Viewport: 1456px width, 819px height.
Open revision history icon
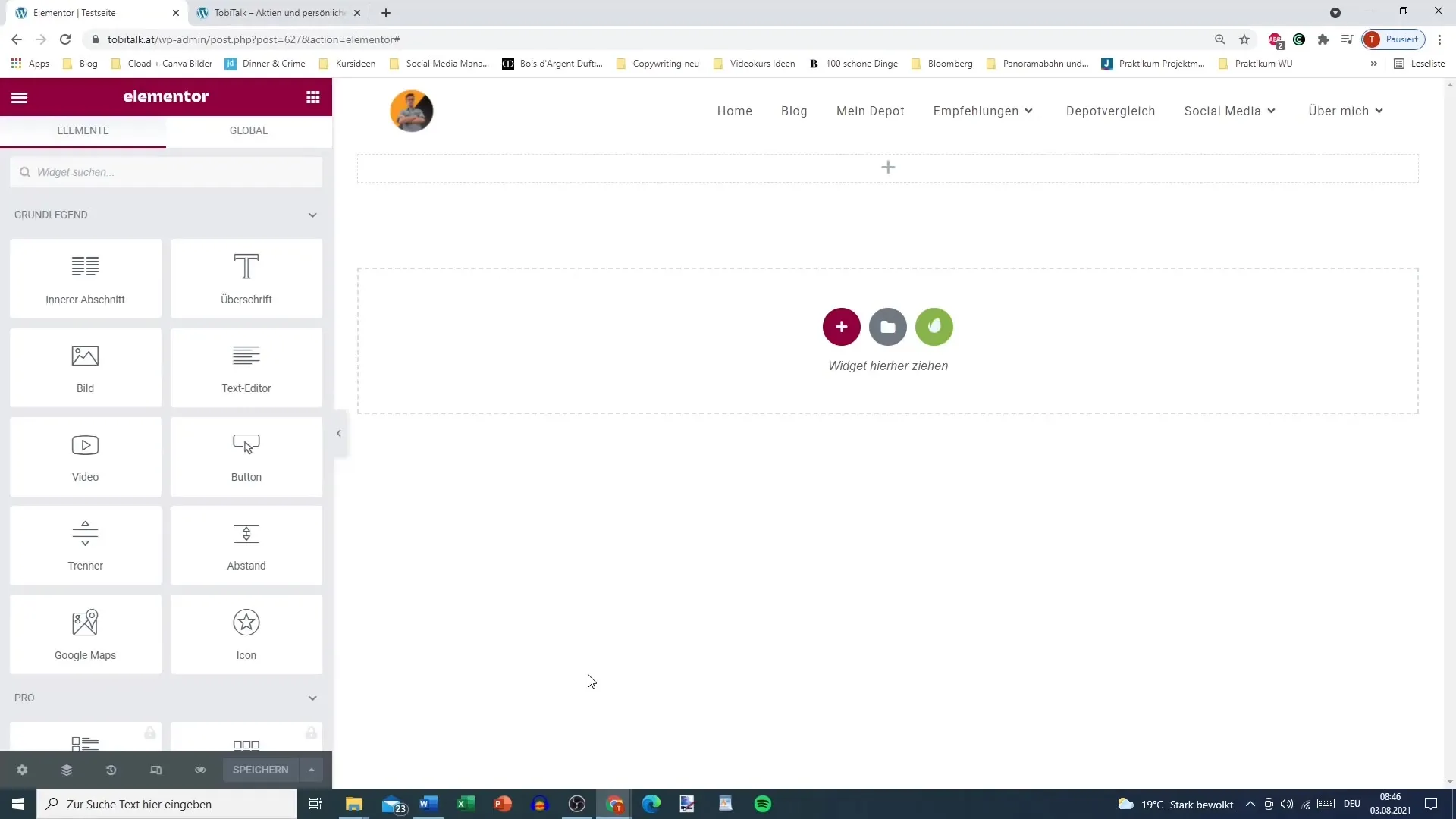(111, 770)
